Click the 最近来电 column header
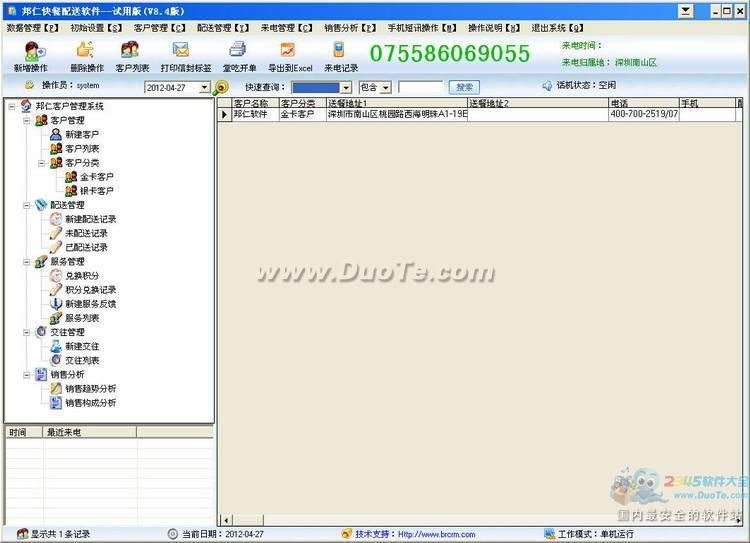 pyautogui.click(x=89, y=432)
